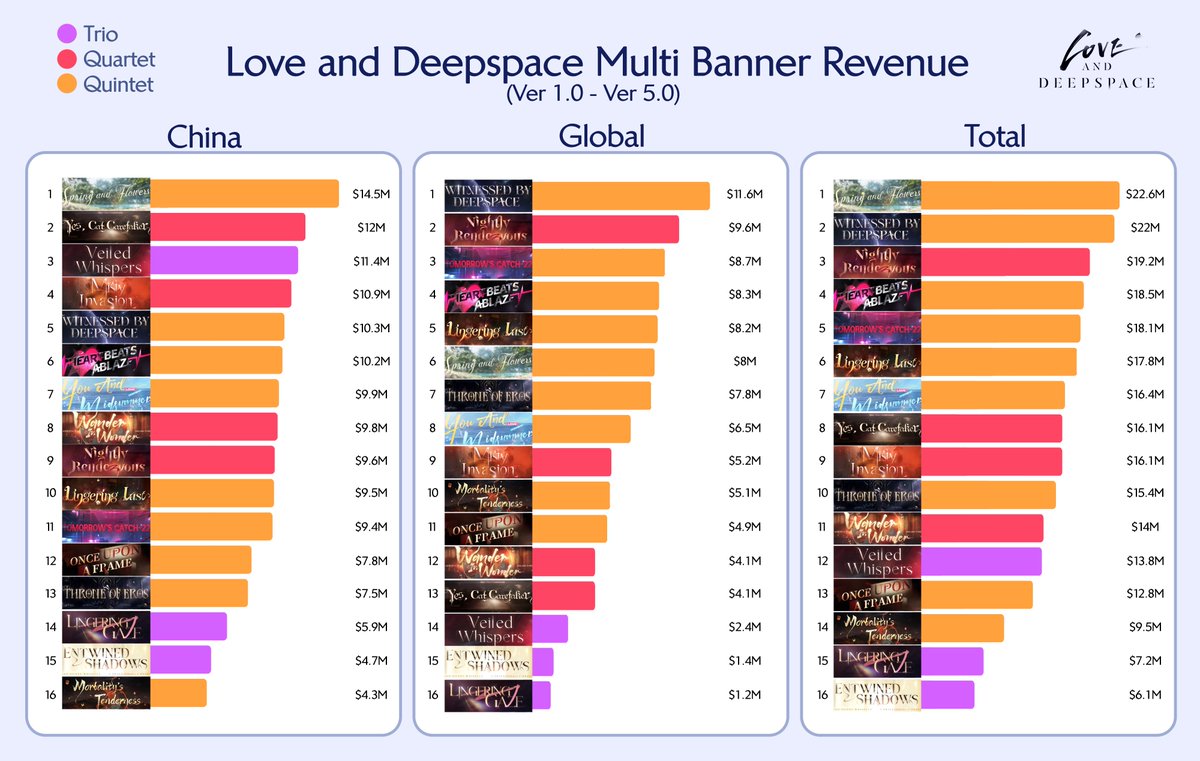Screen dimensions: 1200x761
Task: Open Witnessed by Deepspace thumbnail in Total panel
Action: (x=877, y=228)
